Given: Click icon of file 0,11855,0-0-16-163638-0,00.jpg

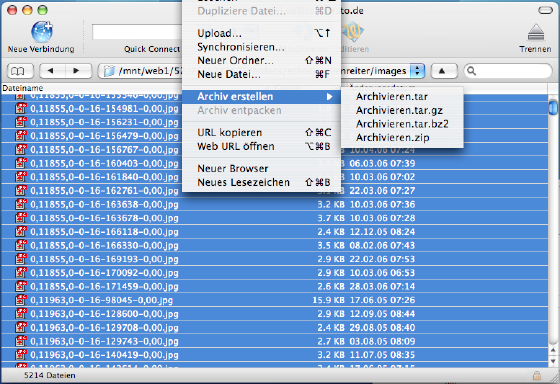Looking at the screenshot, I should [21, 204].
